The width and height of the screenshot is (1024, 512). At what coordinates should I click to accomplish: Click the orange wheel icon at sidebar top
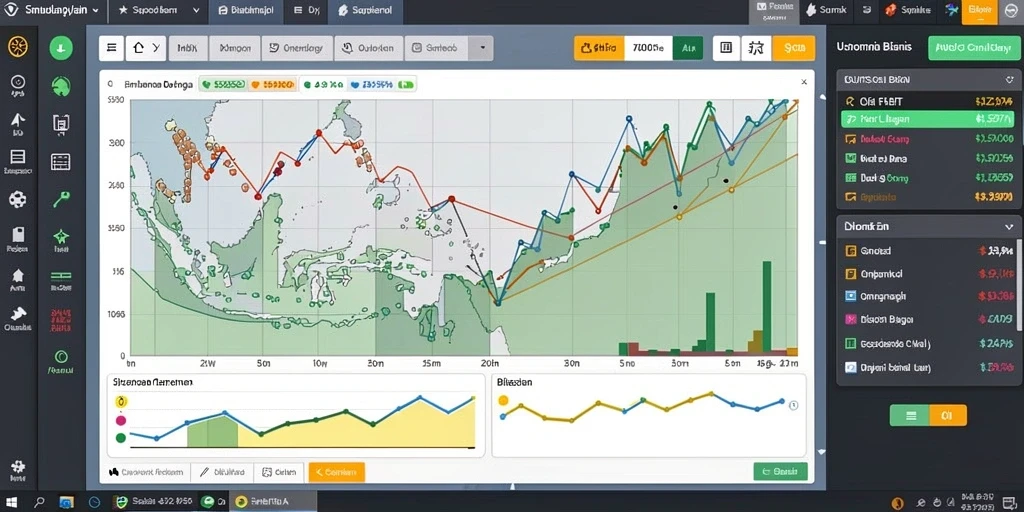click(18, 46)
